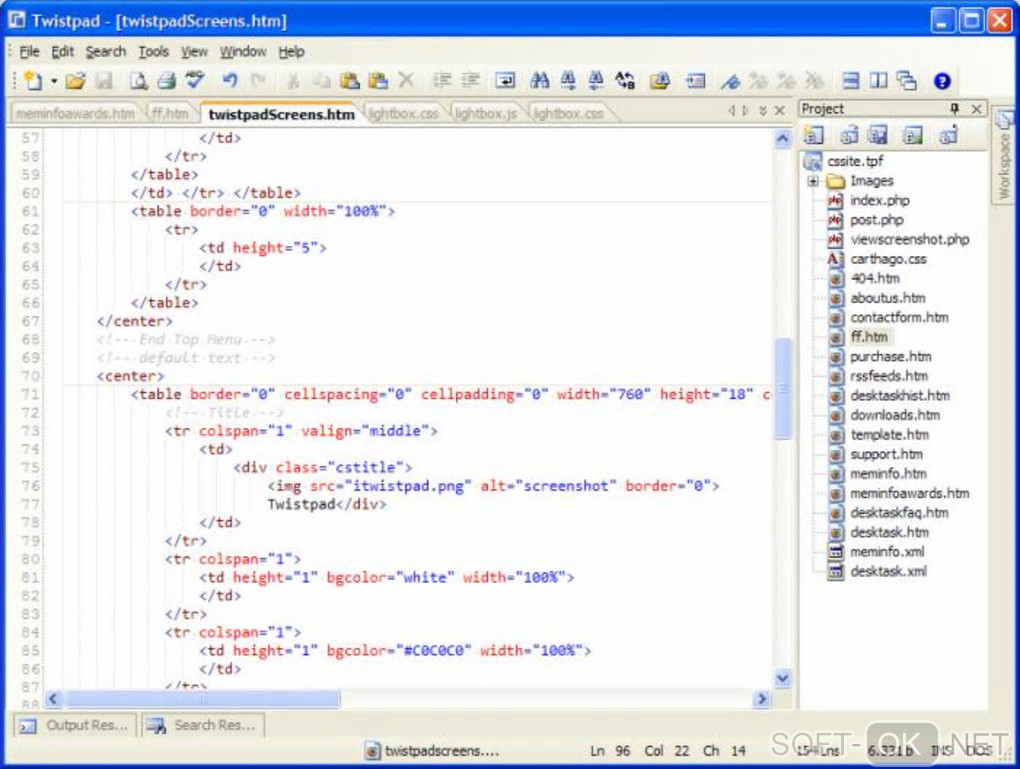Viewport: 1020px width, 769px height.
Task: Switch to the lightbox.css tab
Action: [403, 114]
